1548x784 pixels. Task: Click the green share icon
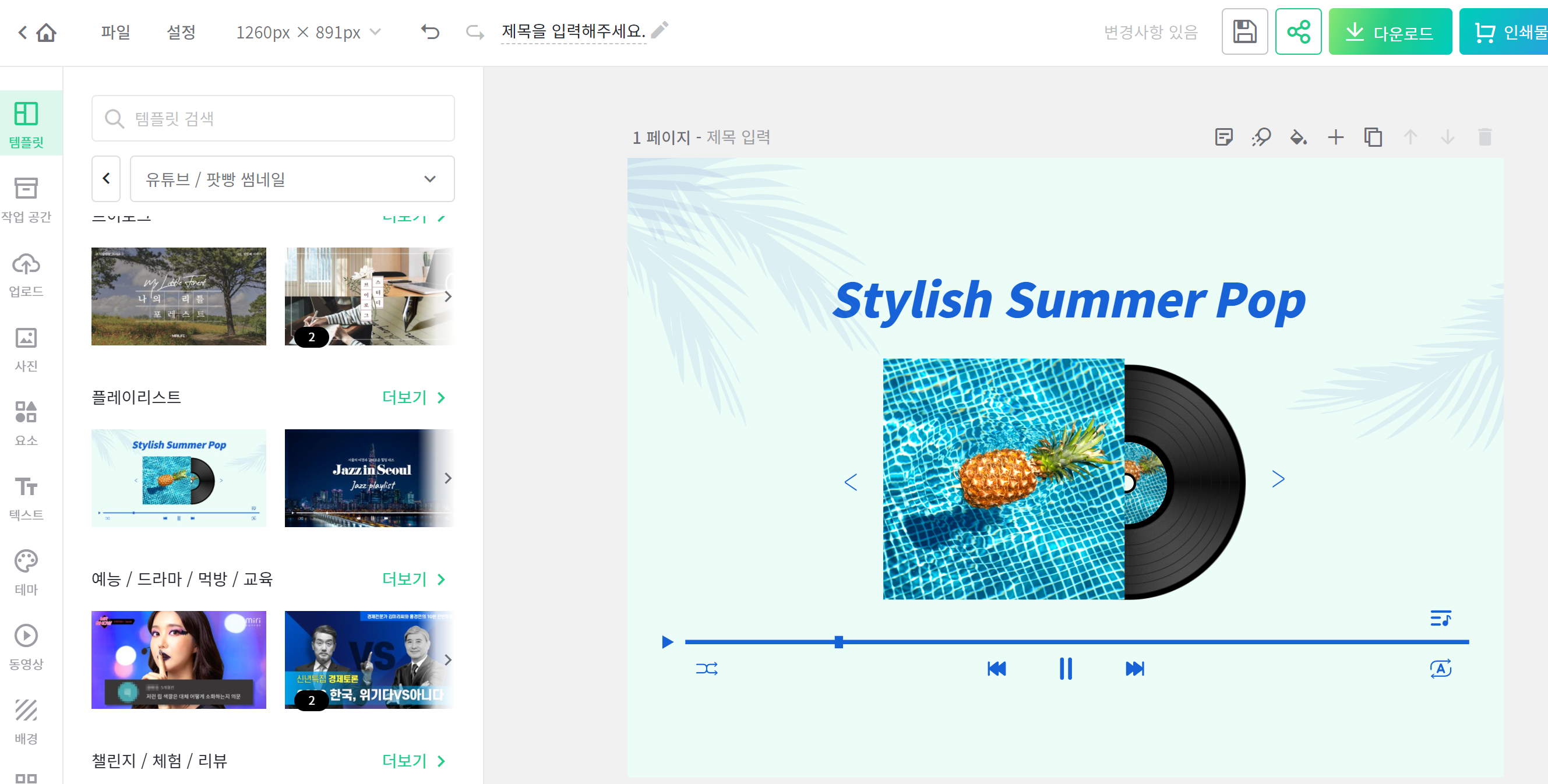click(x=1297, y=32)
